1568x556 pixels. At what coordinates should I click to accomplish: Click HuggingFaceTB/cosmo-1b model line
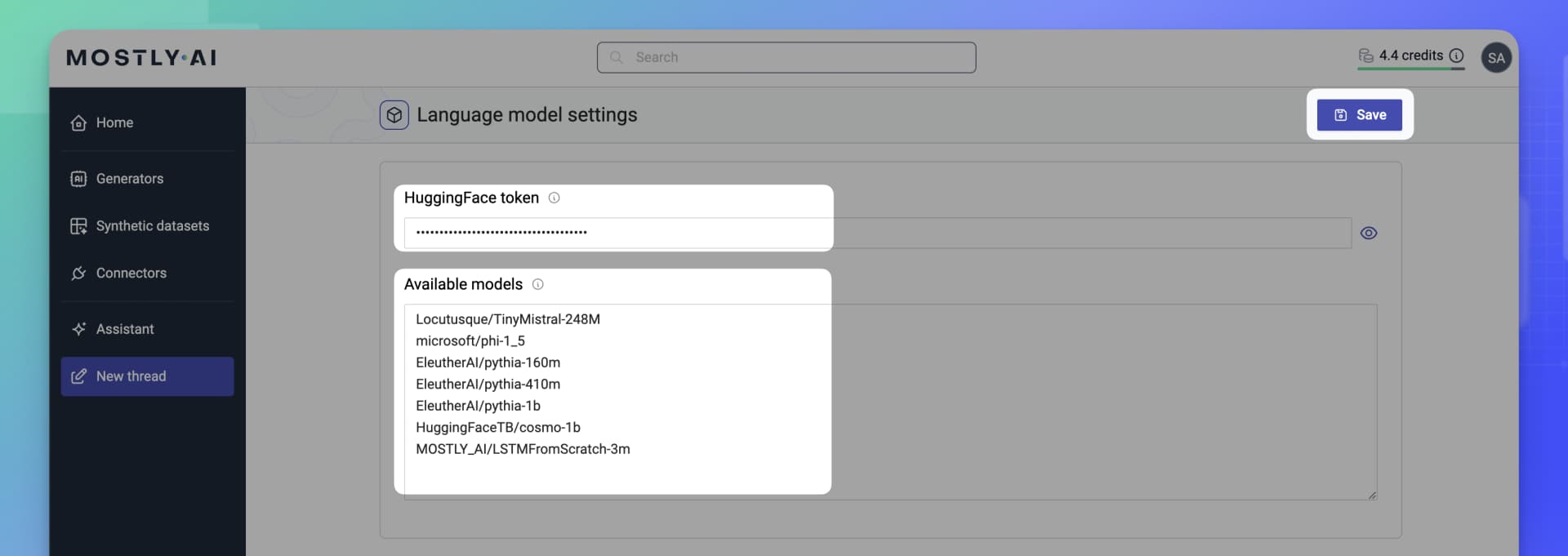point(498,427)
